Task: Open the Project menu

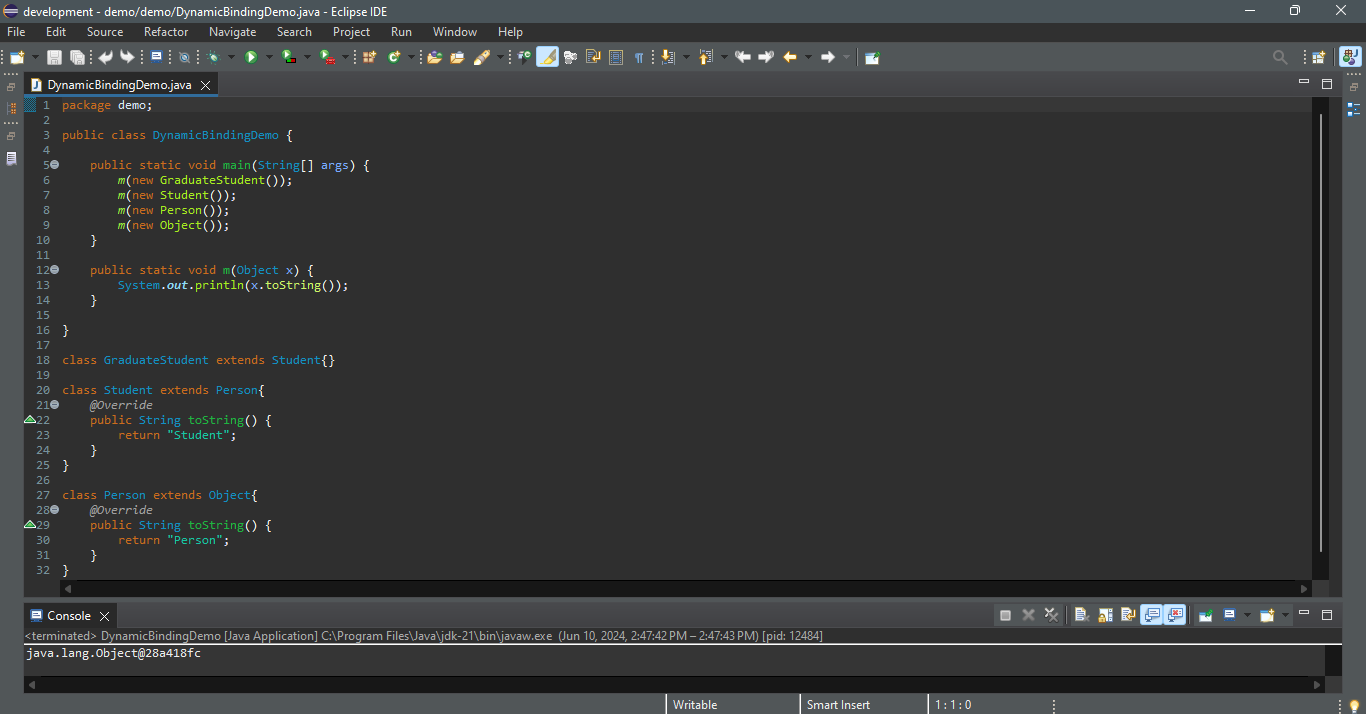Action: click(352, 32)
